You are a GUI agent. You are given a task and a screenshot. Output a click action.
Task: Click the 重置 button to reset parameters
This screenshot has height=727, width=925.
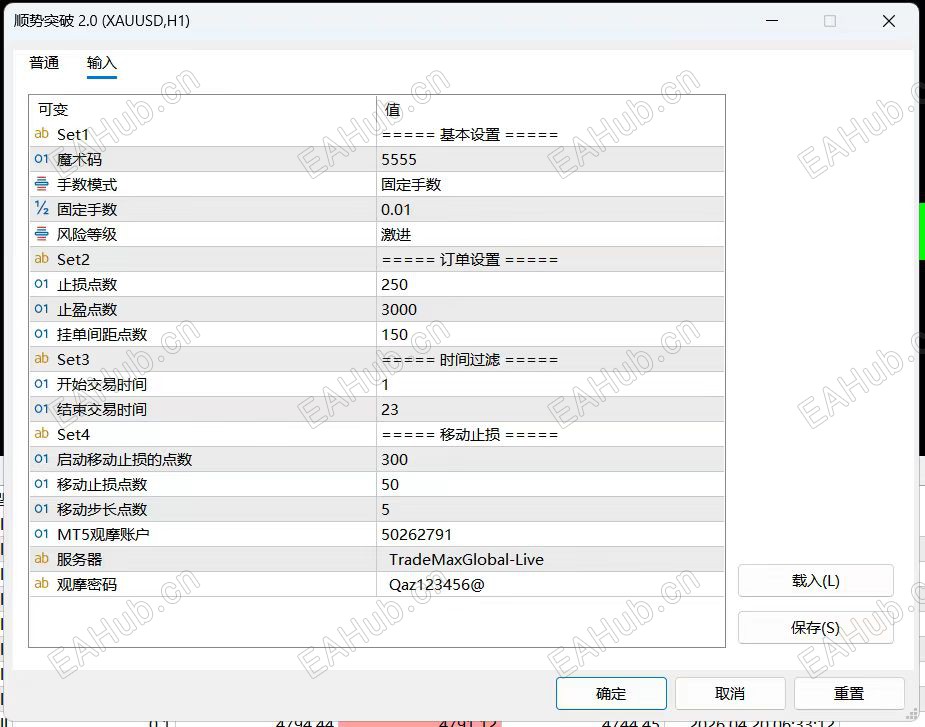849,693
